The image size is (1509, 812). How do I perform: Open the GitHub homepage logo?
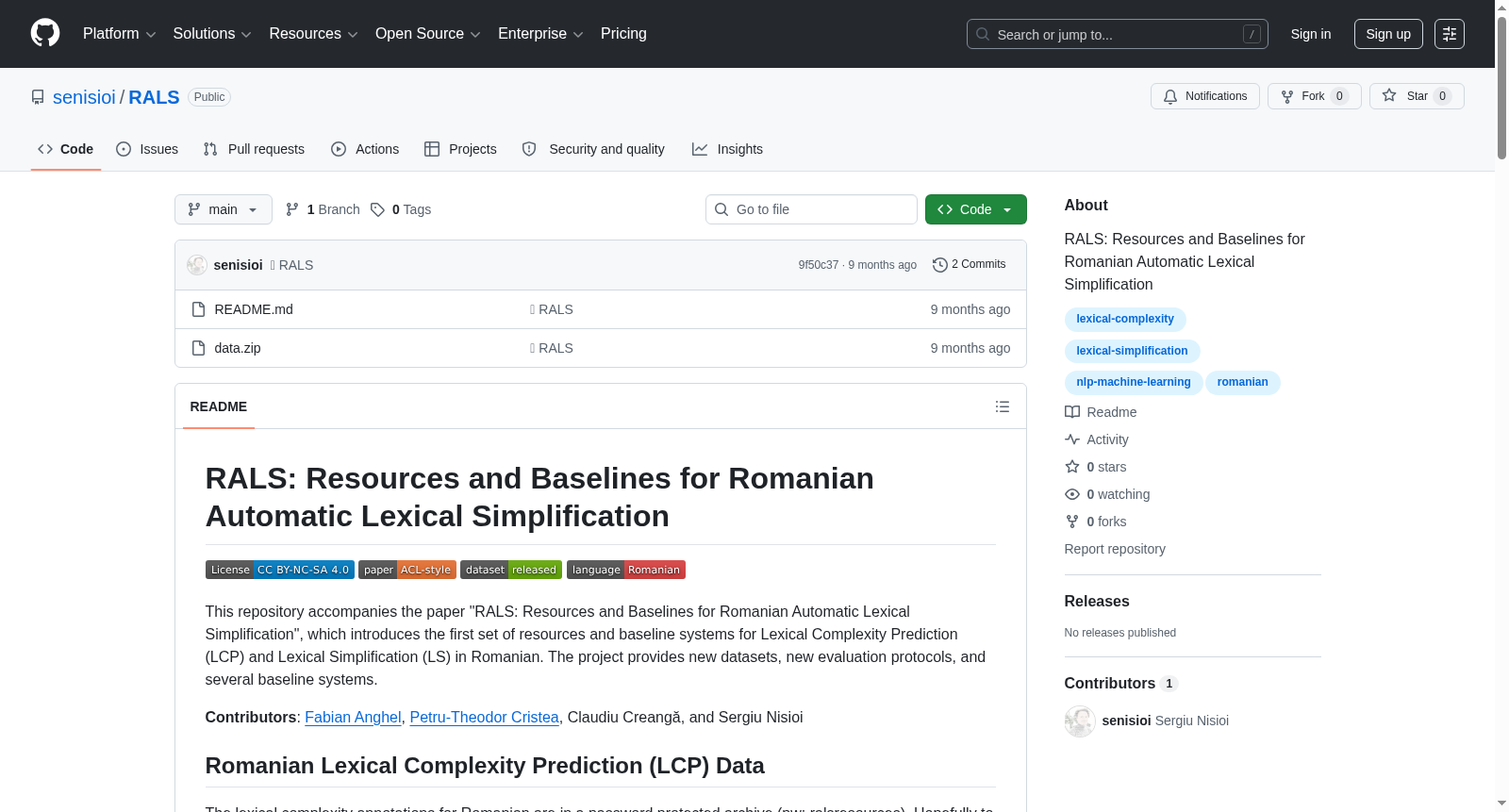(x=45, y=33)
